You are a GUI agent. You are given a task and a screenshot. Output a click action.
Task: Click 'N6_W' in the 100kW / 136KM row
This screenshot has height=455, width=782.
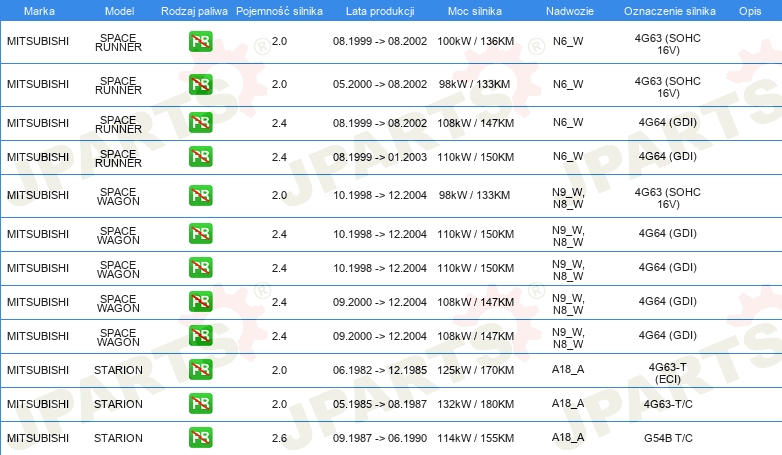[568, 41]
